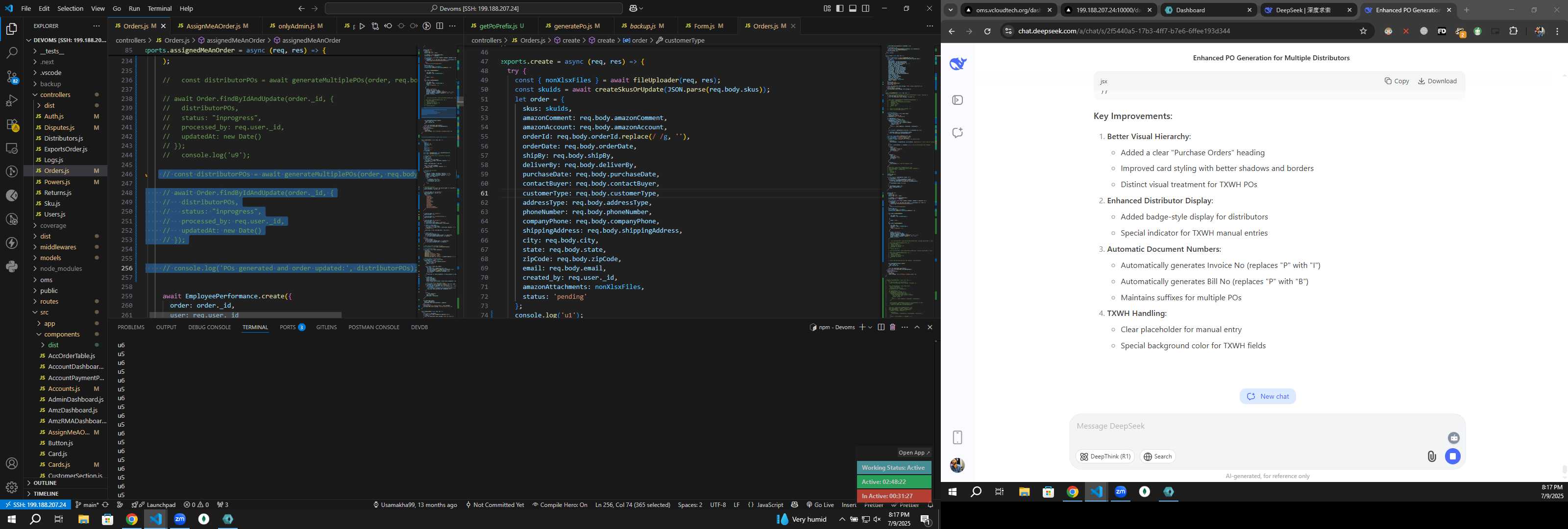The image size is (1568, 529).
Task: Toggle Compile Hero: On in status bar
Action: [x=560, y=505]
